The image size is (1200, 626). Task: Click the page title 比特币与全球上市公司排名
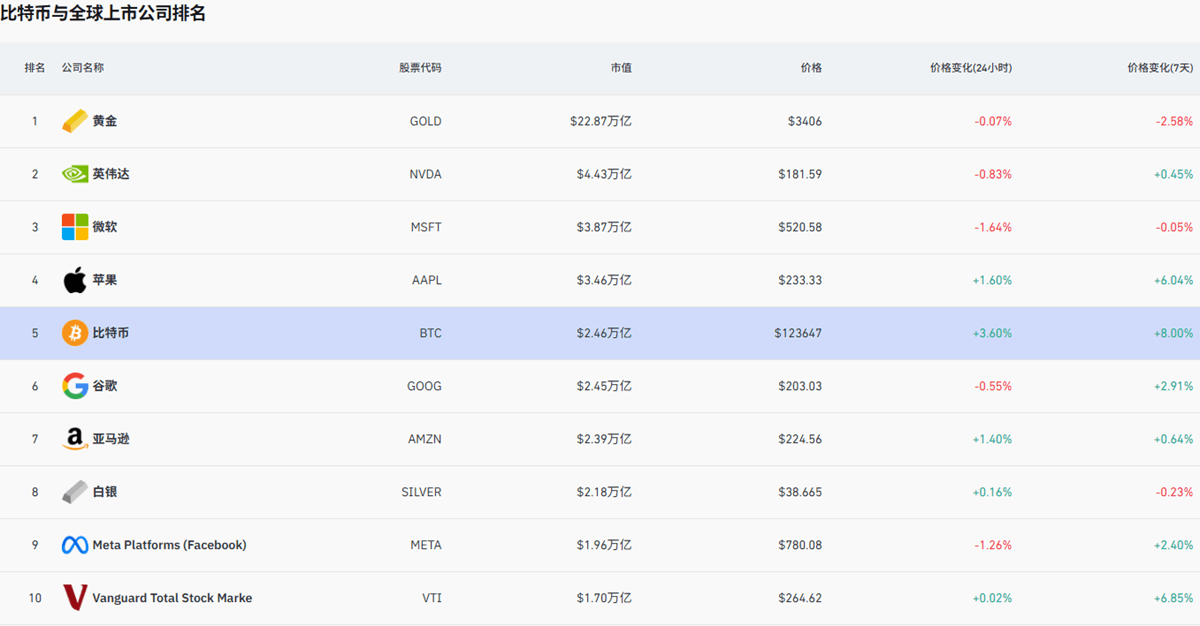pos(103,14)
